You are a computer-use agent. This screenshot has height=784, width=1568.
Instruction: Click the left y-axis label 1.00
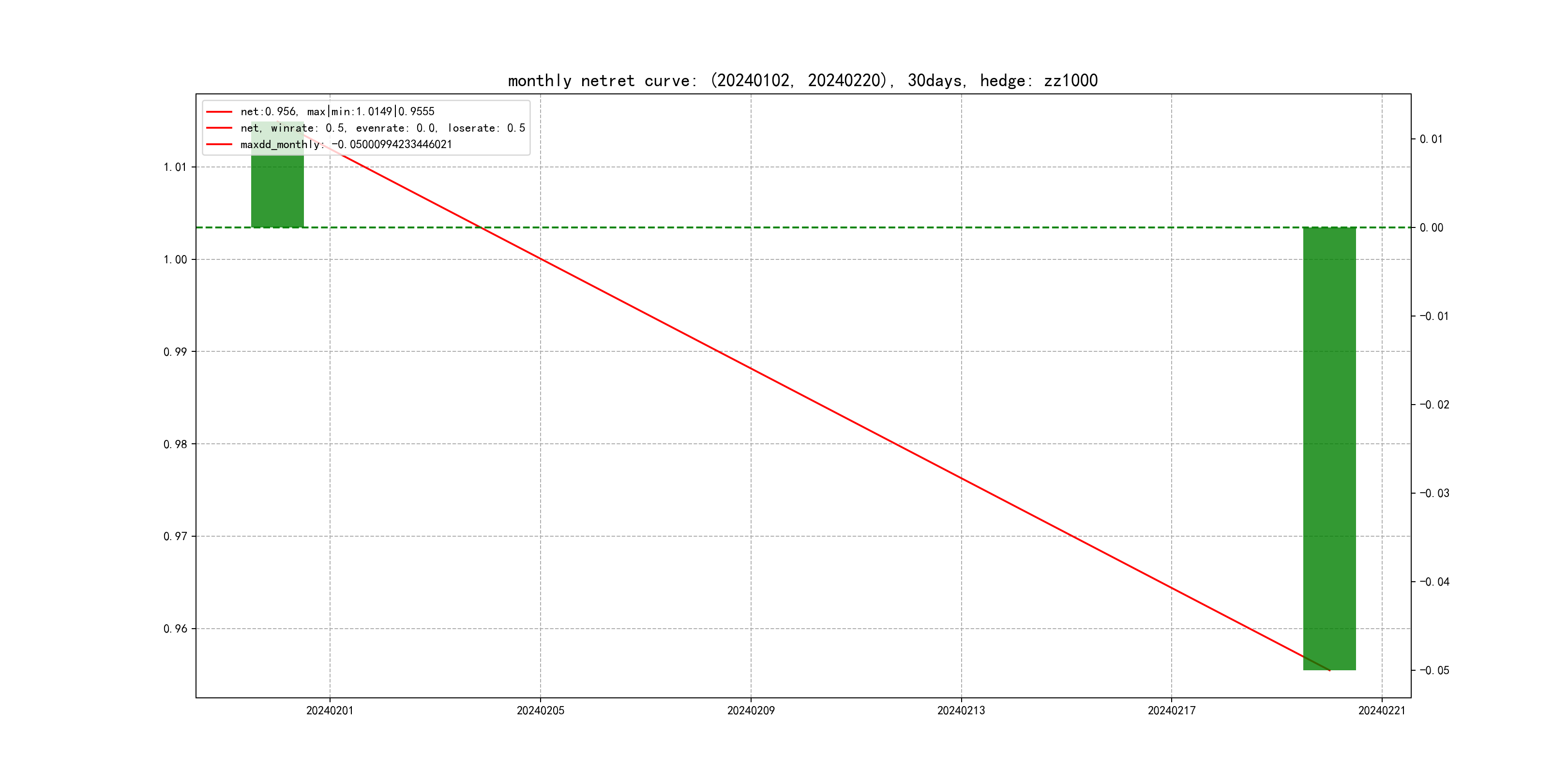(175, 259)
